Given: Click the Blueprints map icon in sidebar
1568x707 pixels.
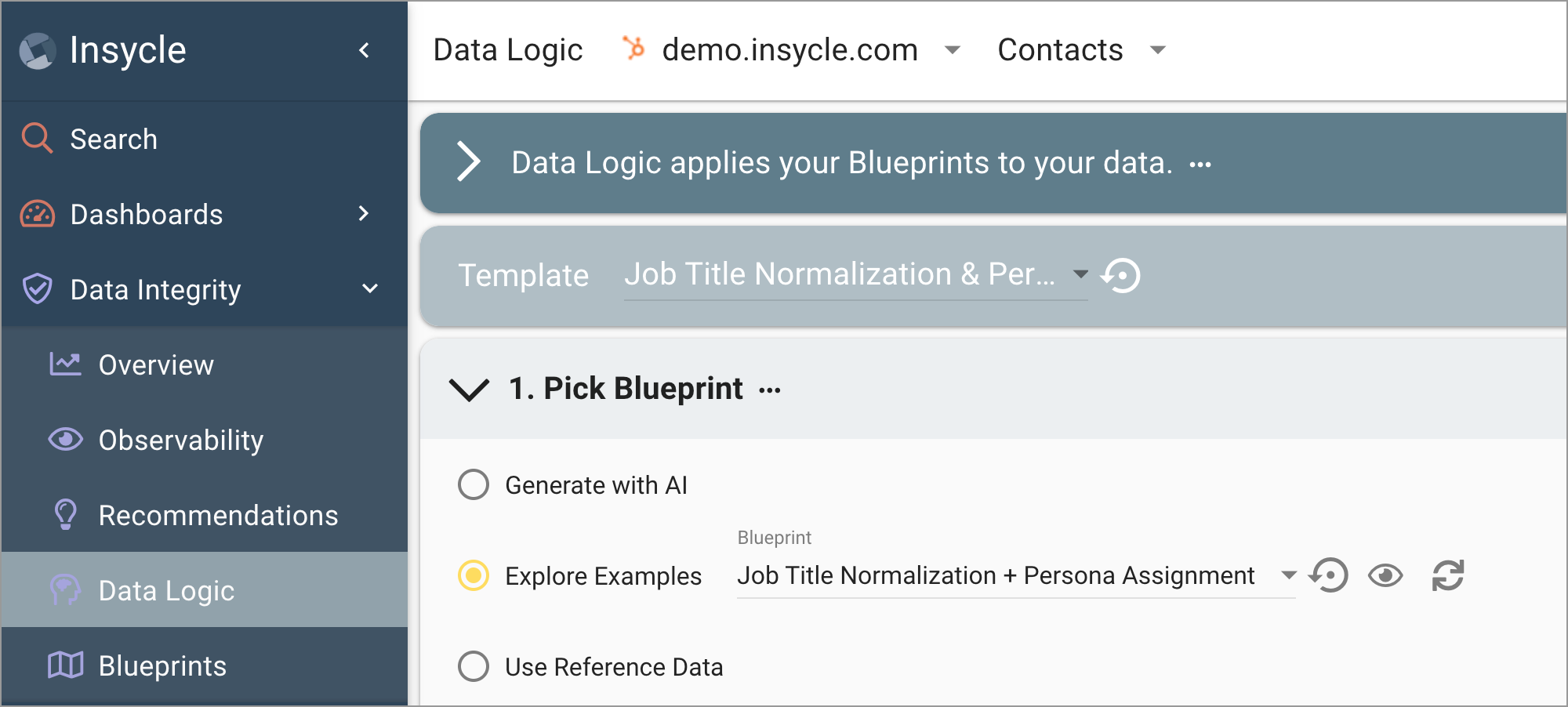Looking at the screenshot, I should 65,665.
